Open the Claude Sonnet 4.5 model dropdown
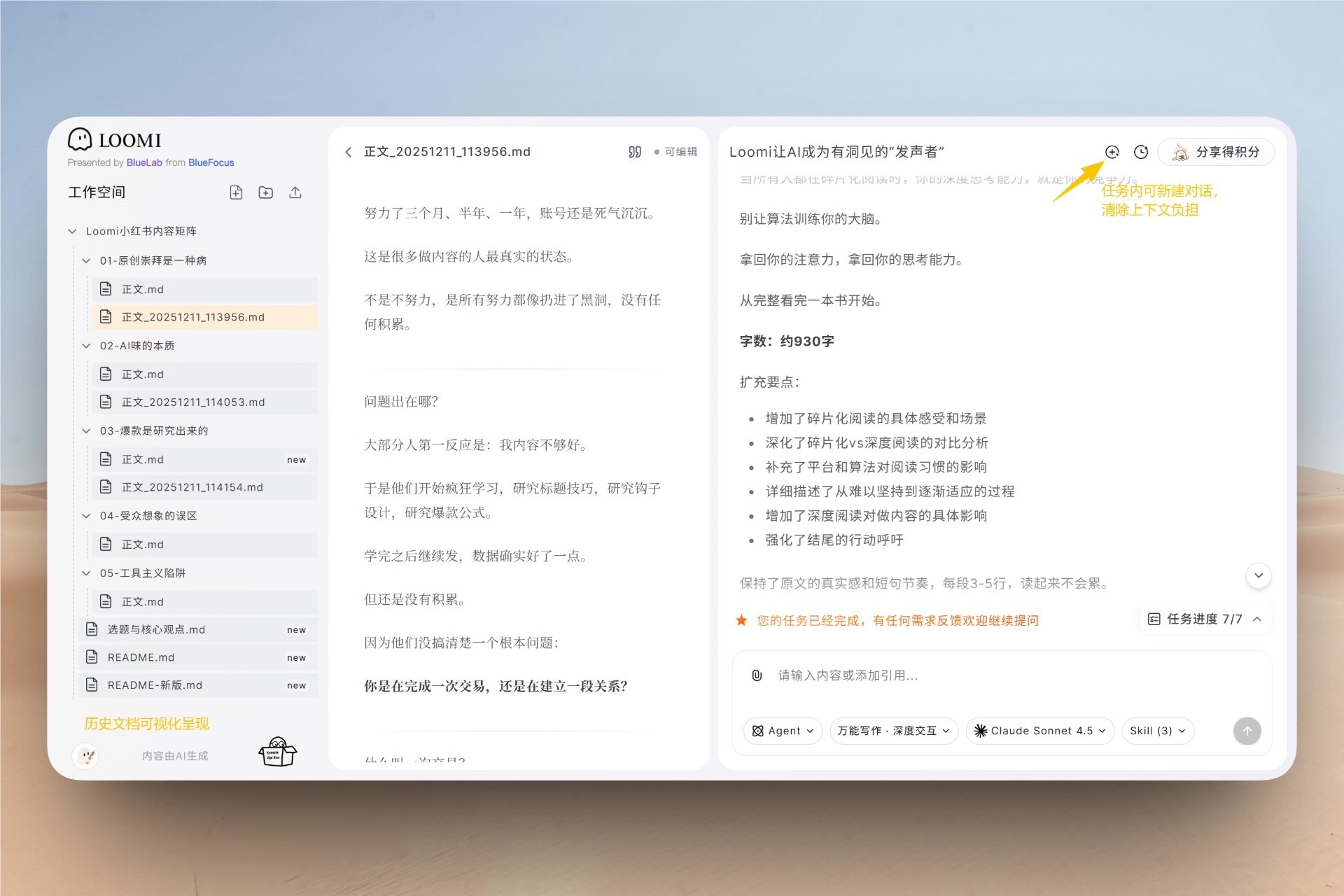Image resolution: width=1344 pixels, height=896 pixels. [x=1039, y=730]
